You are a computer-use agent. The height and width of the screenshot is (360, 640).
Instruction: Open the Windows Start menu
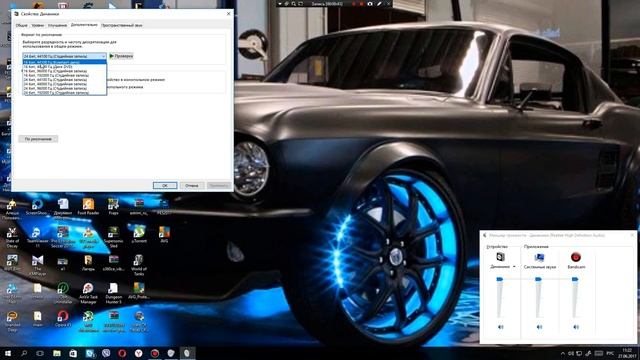pos(8,353)
